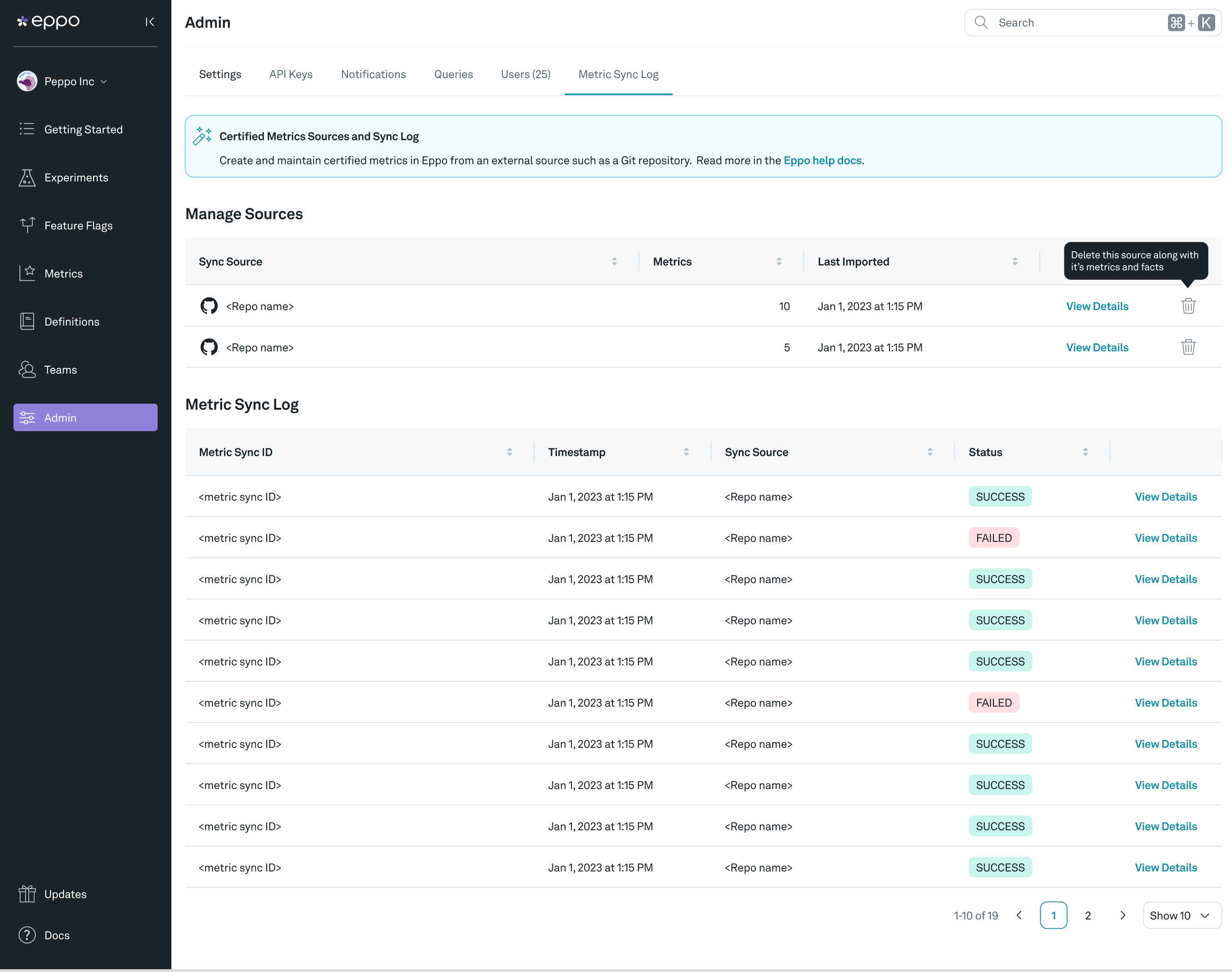
Task: Open the Notifications tab
Action: click(x=373, y=74)
